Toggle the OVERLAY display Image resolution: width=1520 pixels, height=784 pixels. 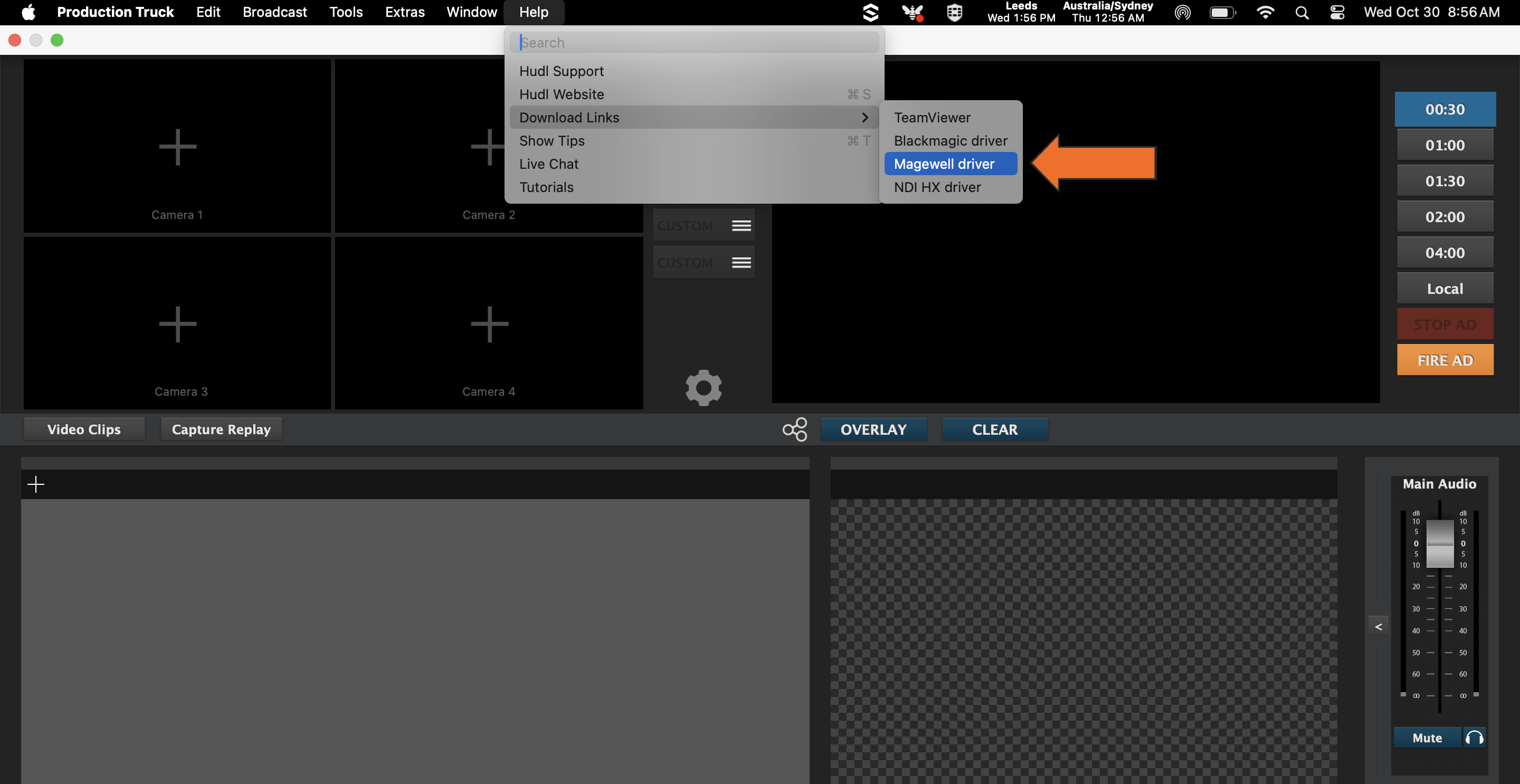pos(874,429)
